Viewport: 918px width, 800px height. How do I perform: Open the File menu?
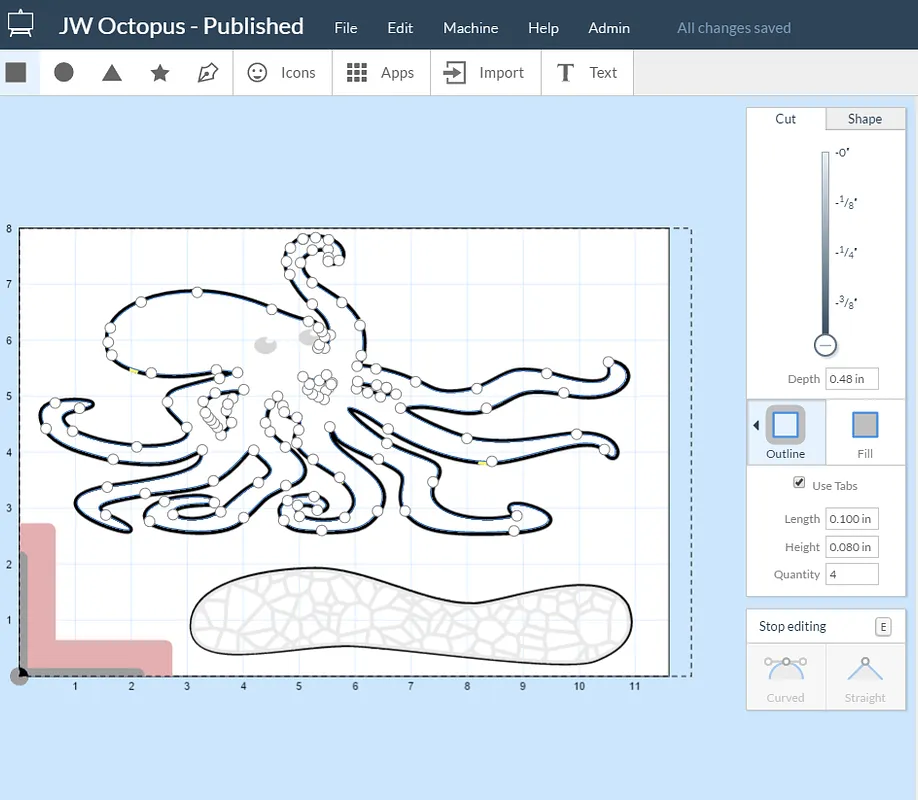(346, 28)
